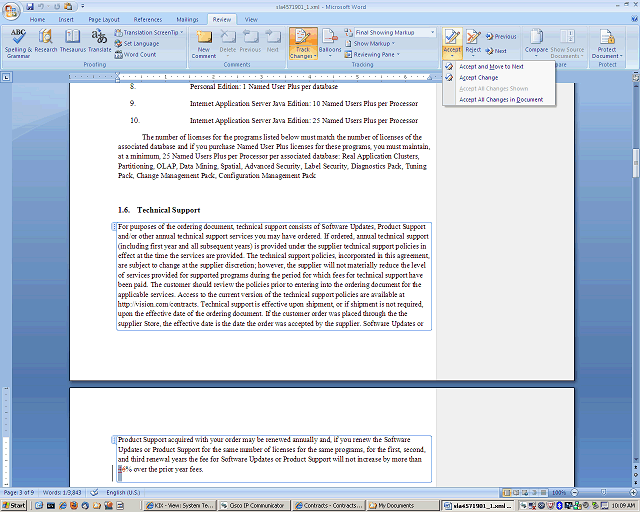Open My Documents from the taskbar

coord(402,505)
